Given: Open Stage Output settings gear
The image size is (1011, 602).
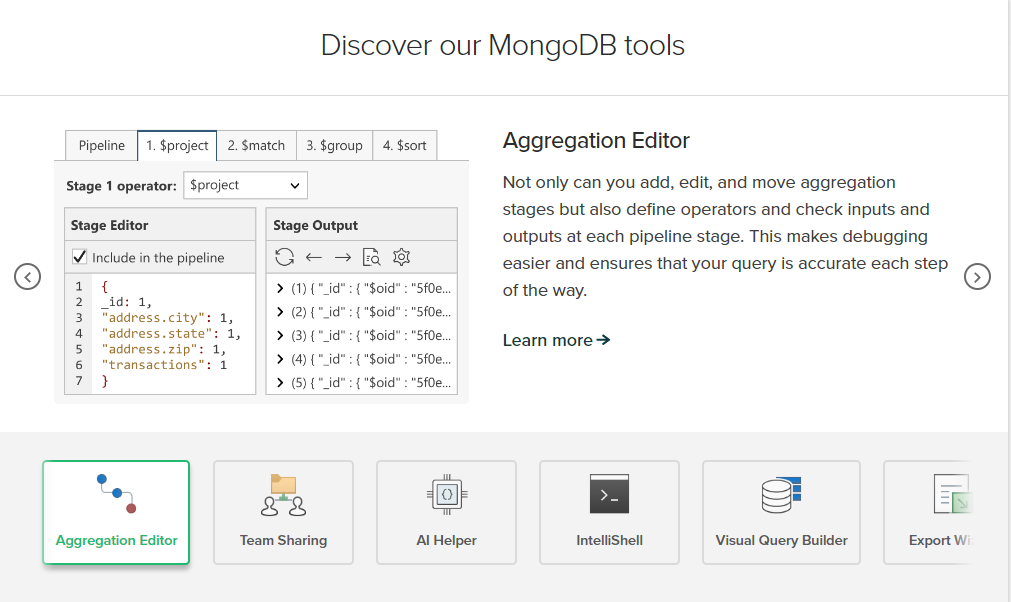Looking at the screenshot, I should point(402,257).
